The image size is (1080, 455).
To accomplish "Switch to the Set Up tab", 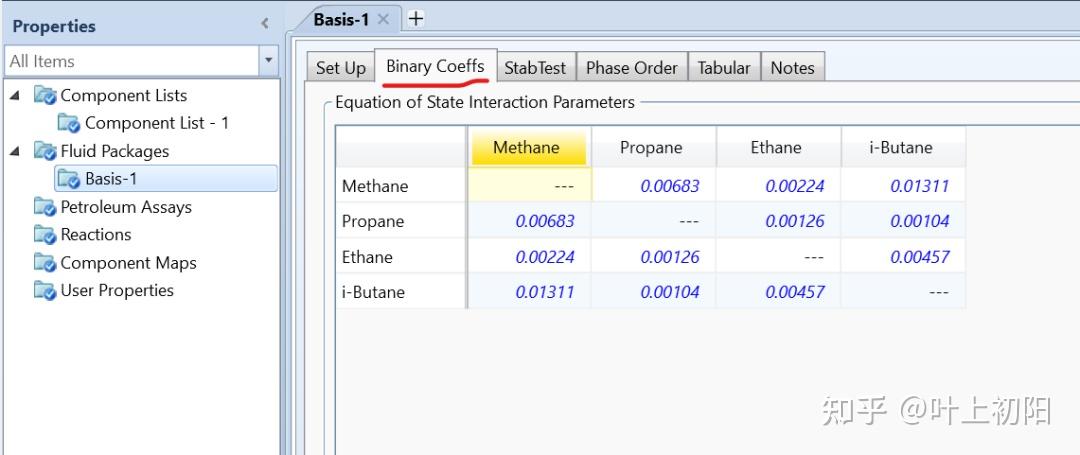I will 341,68.
